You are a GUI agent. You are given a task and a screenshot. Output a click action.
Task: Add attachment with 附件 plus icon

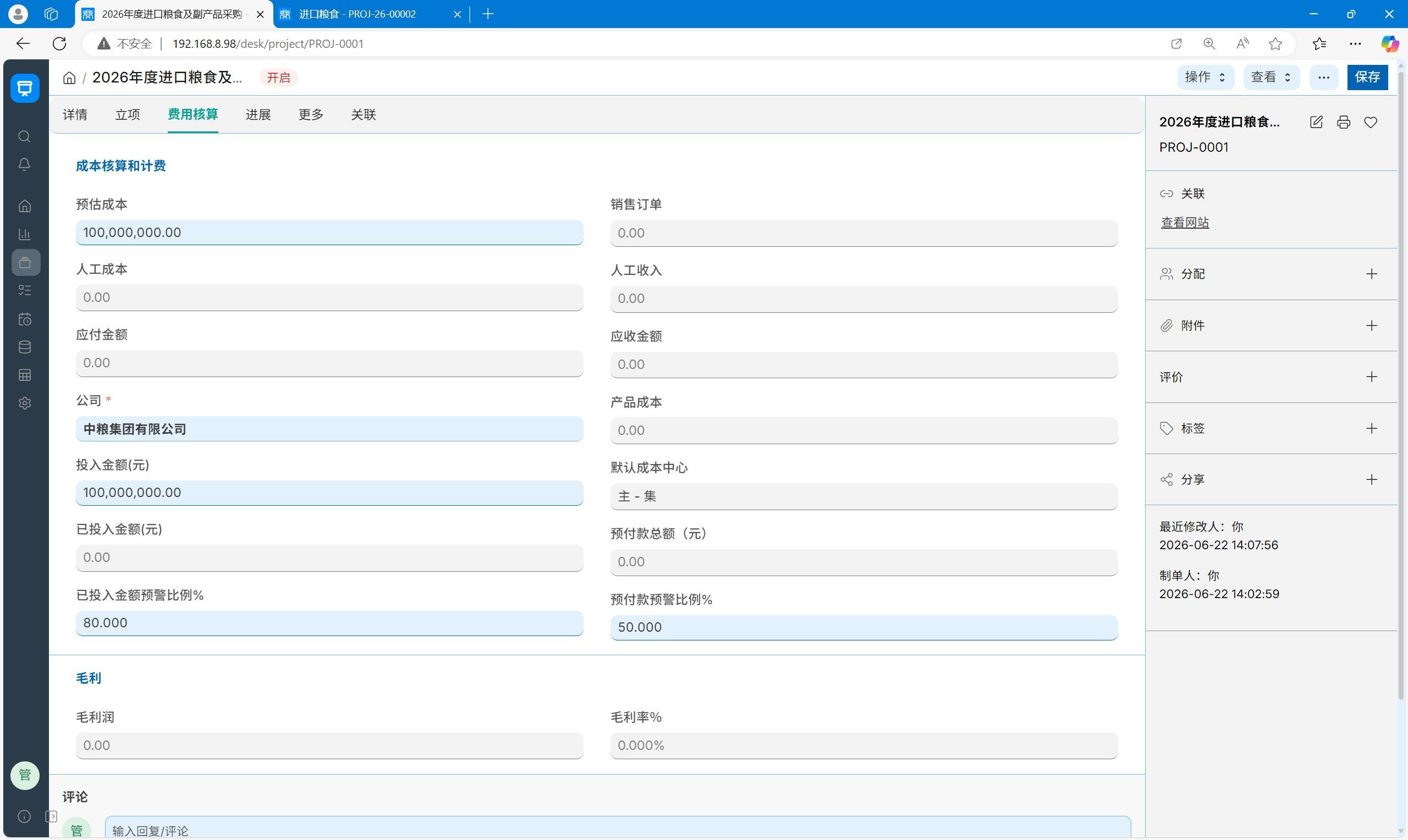[1371, 325]
